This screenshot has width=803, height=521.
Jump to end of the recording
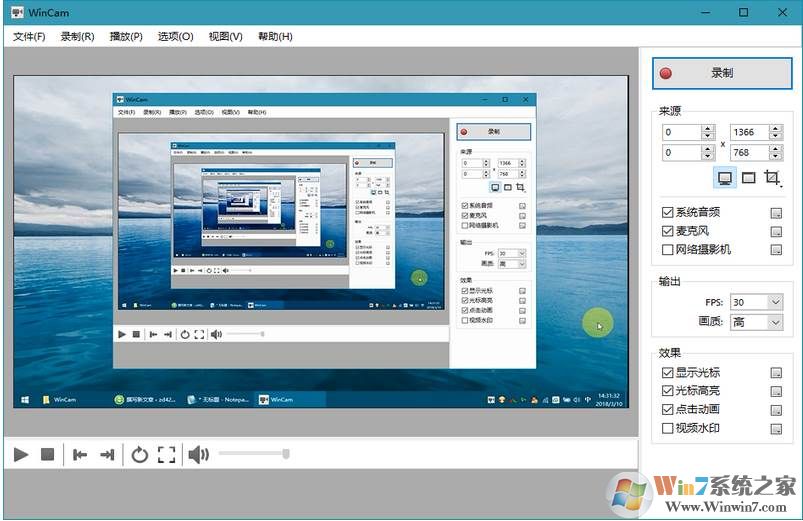click(x=107, y=455)
